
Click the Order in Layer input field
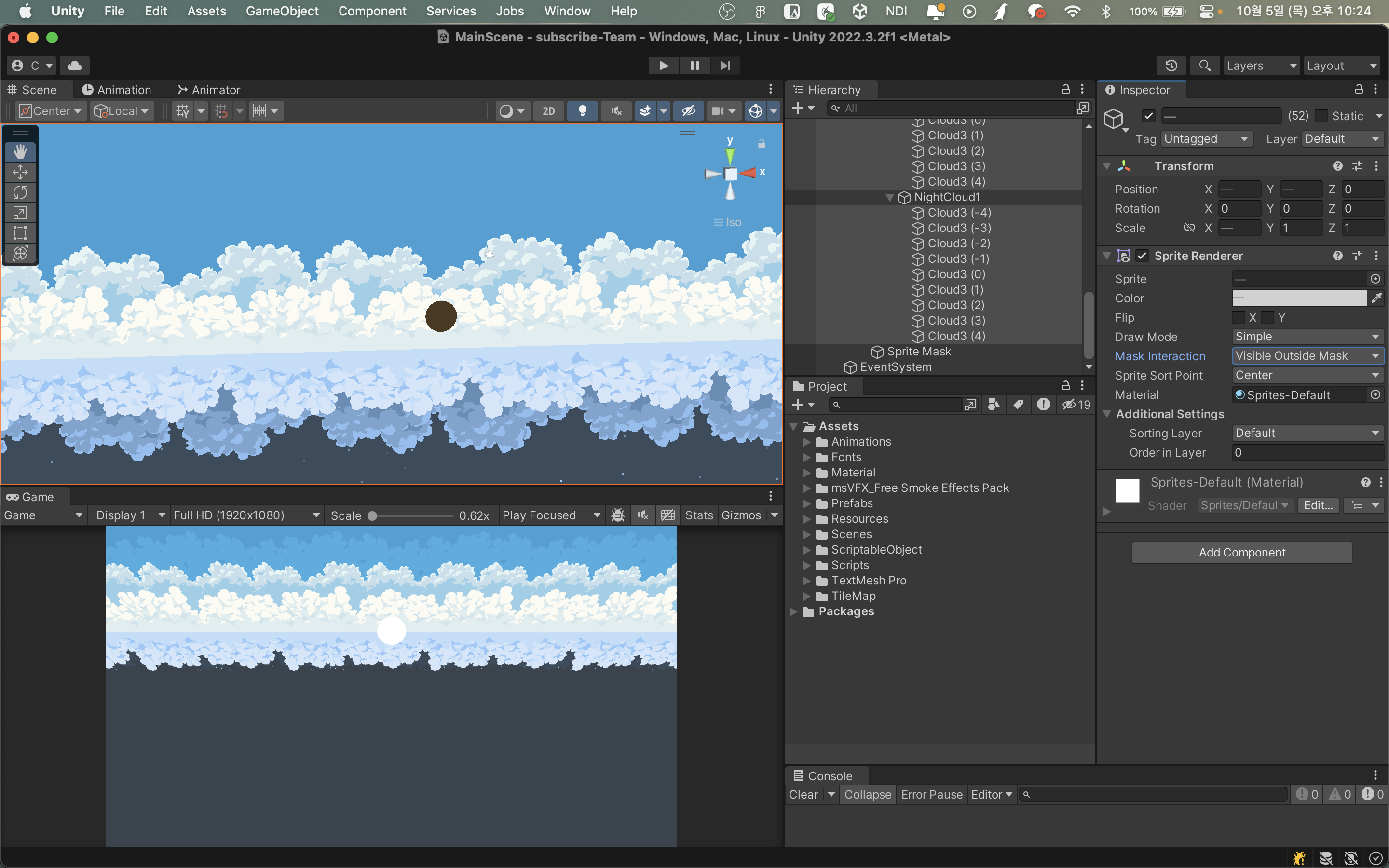[1307, 452]
